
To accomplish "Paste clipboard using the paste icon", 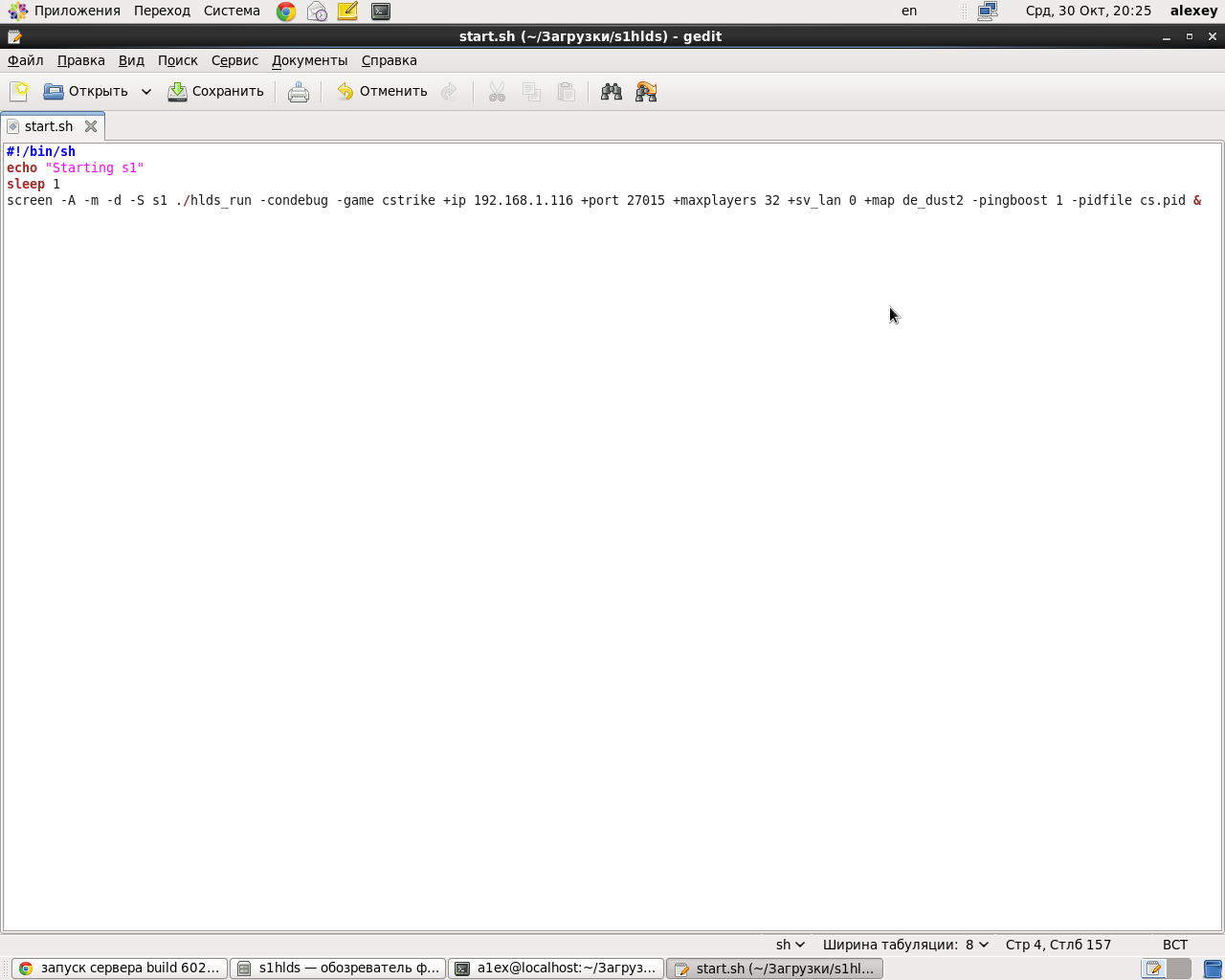I will tap(567, 92).
